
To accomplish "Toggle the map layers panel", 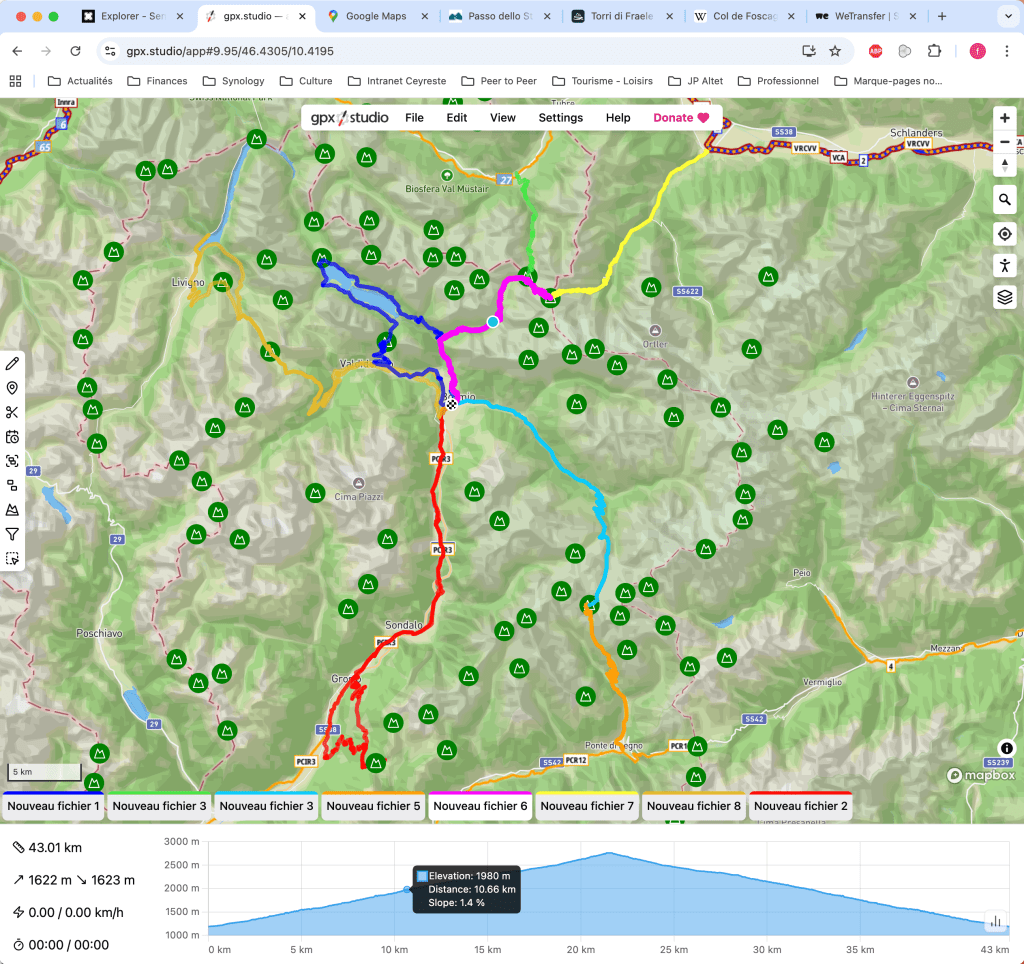I will pyautogui.click(x=1006, y=297).
